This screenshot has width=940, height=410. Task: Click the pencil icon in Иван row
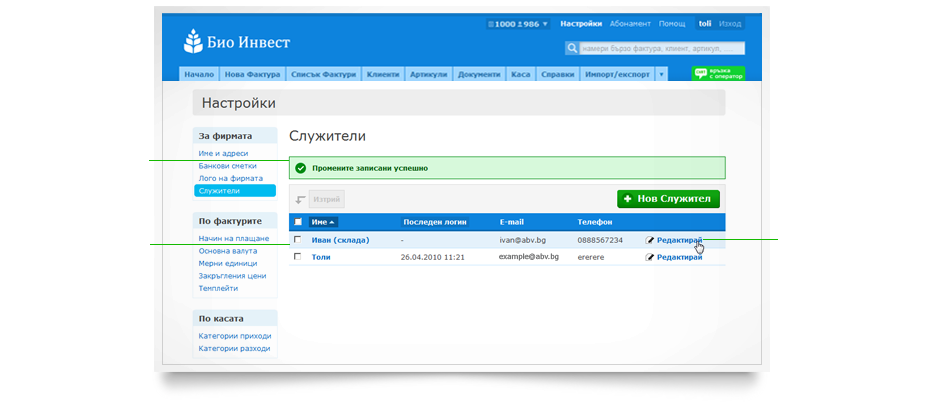pyautogui.click(x=650, y=240)
